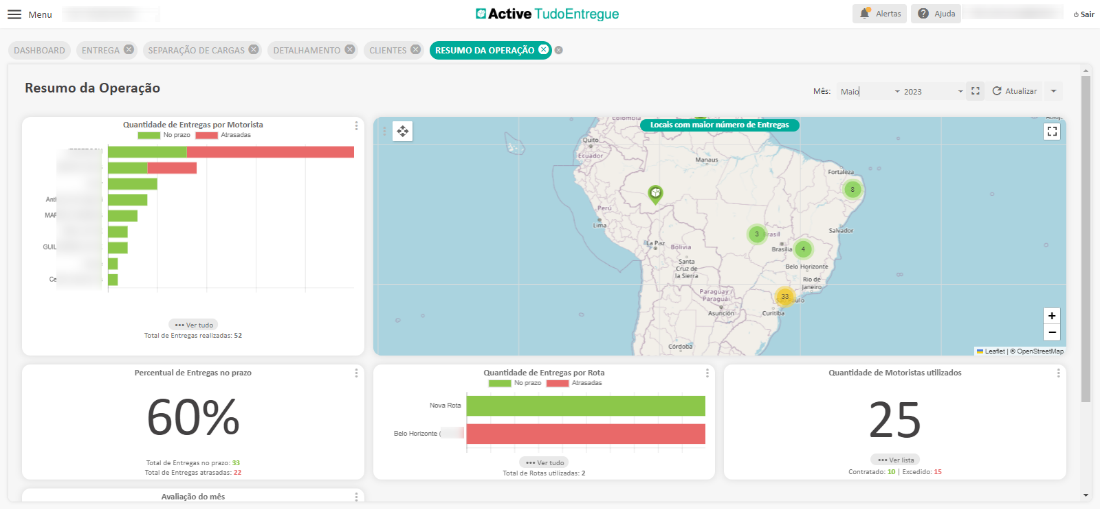
Task: Close all tabs with small gray X
Action: 558,50
